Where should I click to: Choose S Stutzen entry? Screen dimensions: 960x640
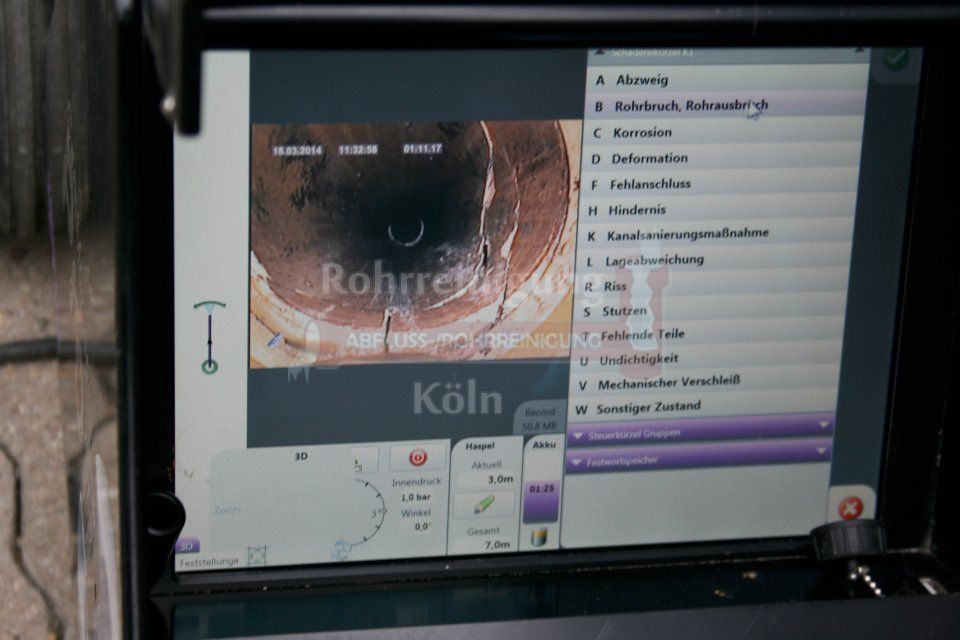(710, 311)
